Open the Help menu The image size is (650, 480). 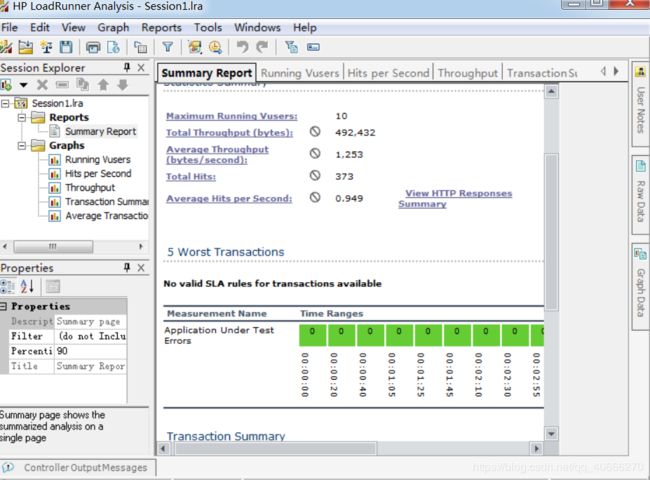click(x=305, y=28)
